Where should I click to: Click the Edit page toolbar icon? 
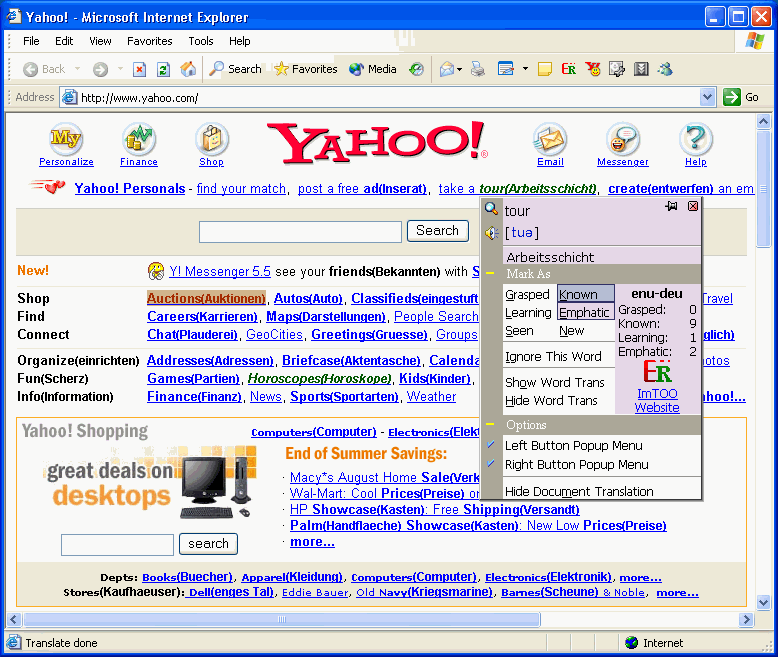(x=506, y=69)
